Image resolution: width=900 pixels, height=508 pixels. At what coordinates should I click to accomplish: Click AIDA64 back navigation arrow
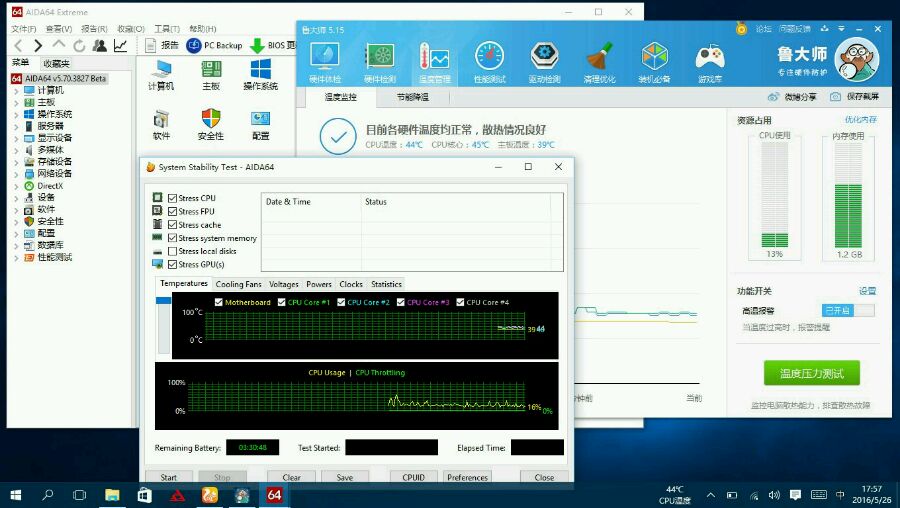pyautogui.click(x=18, y=45)
